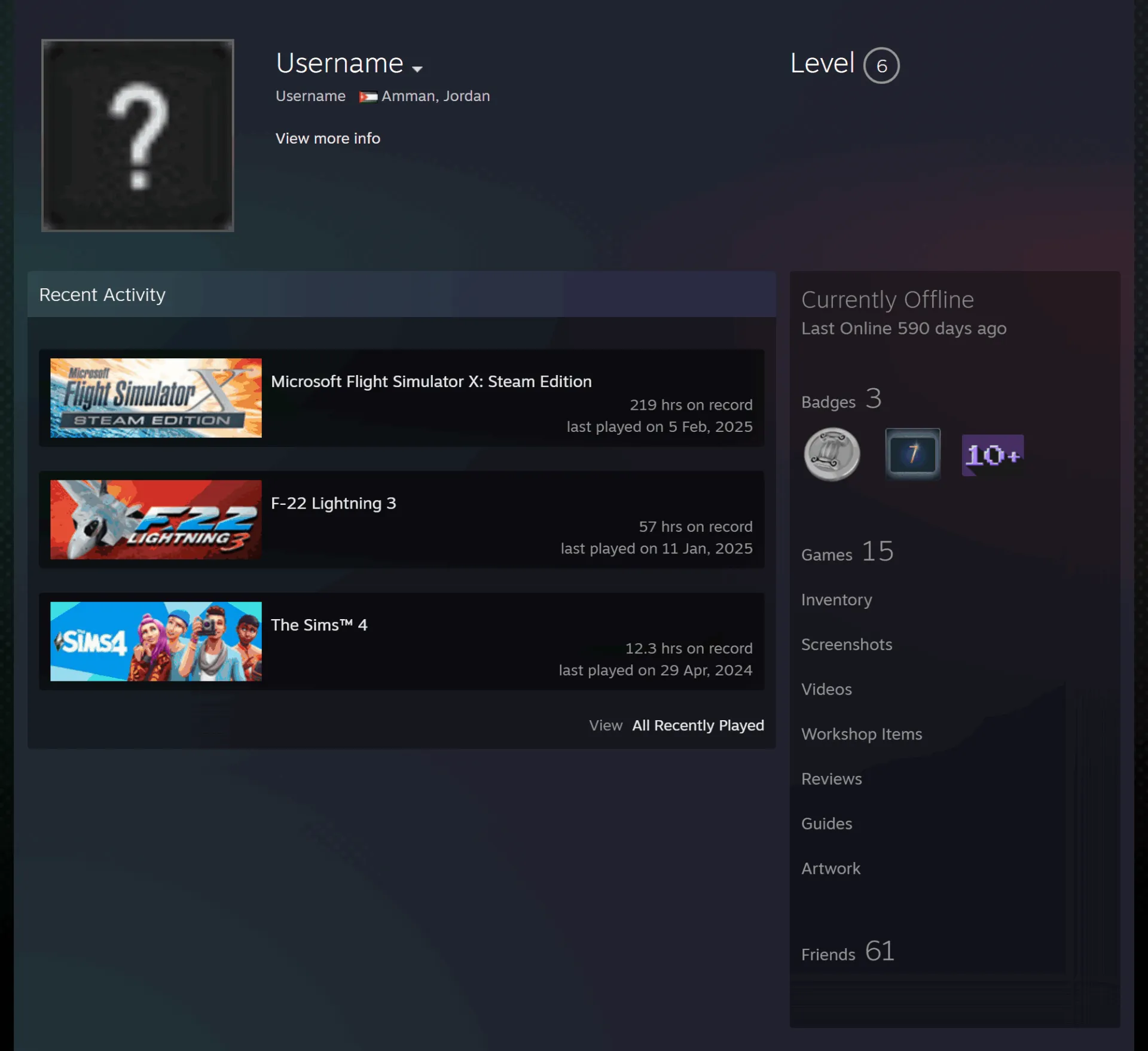
Task: Click the F-22 Lightning 3 title
Action: point(333,503)
